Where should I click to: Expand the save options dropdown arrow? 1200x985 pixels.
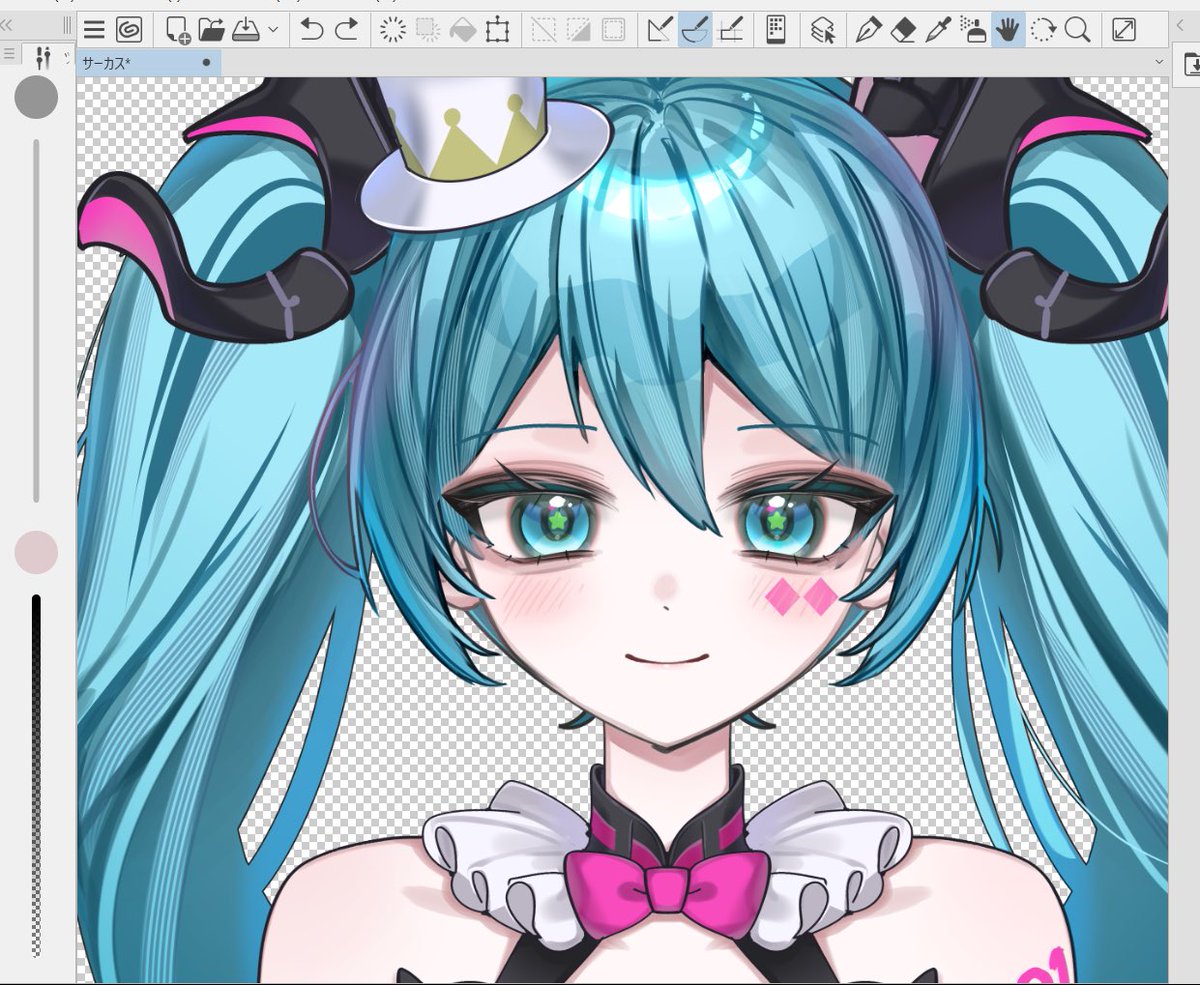click(273, 30)
